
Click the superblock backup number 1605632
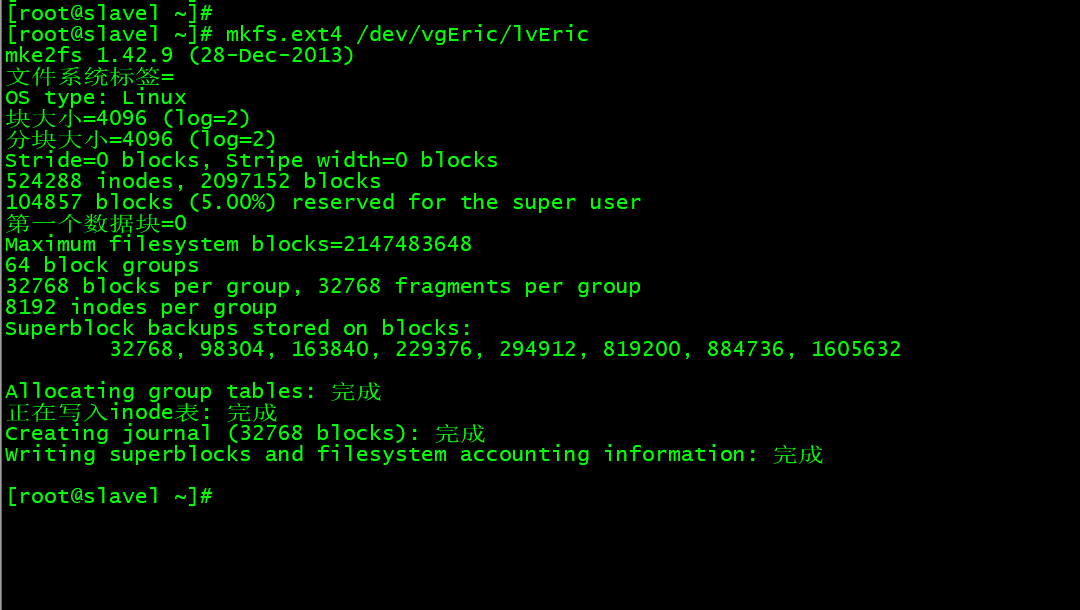pyautogui.click(x=856, y=350)
